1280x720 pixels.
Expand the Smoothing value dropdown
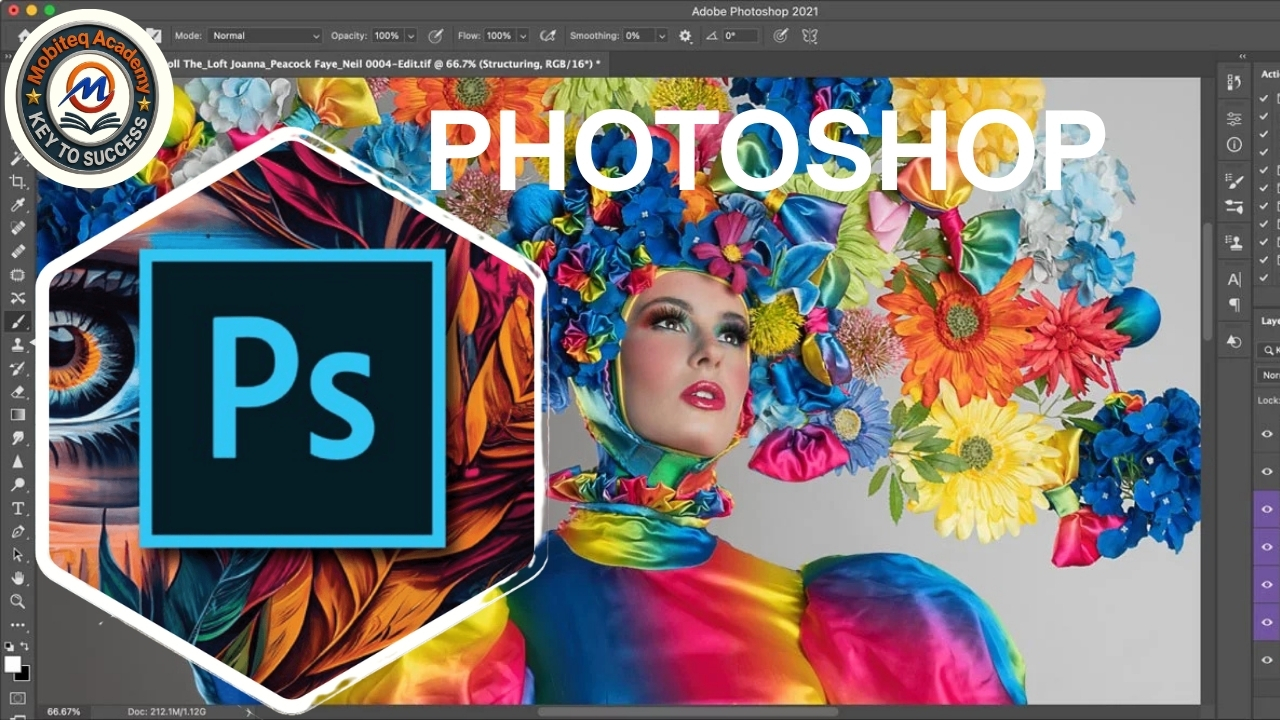661,36
